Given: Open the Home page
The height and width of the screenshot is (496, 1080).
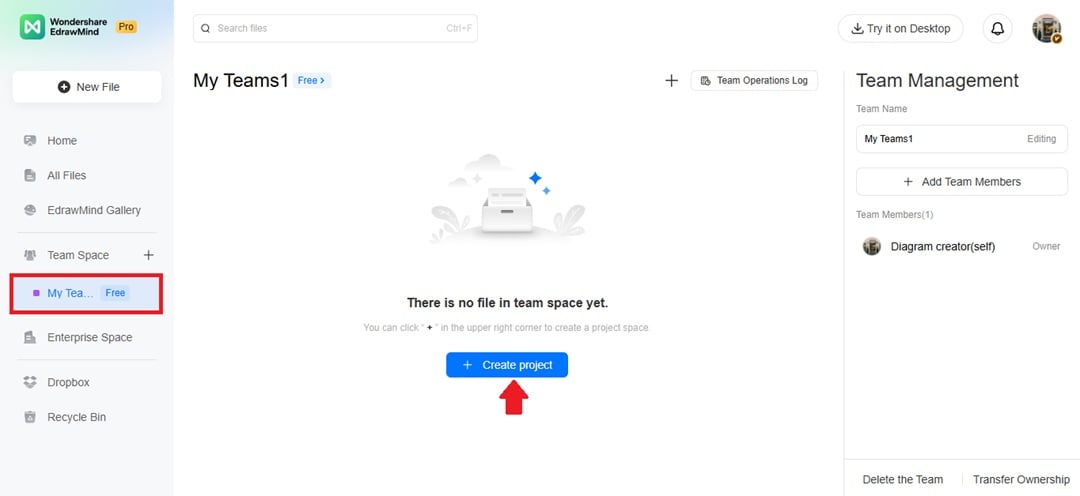Looking at the screenshot, I should pos(62,141).
